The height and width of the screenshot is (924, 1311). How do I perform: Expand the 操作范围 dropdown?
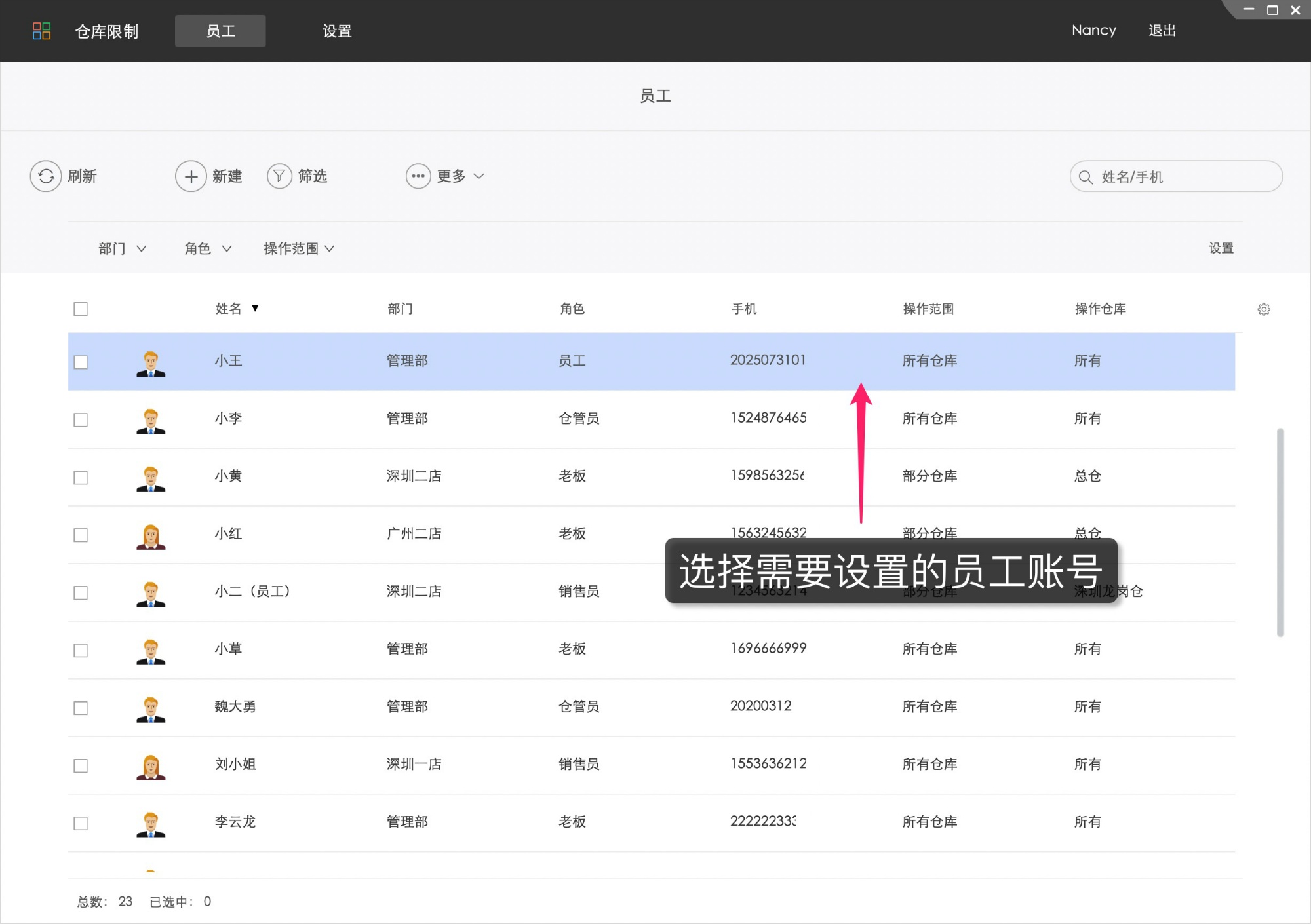point(298,248)
